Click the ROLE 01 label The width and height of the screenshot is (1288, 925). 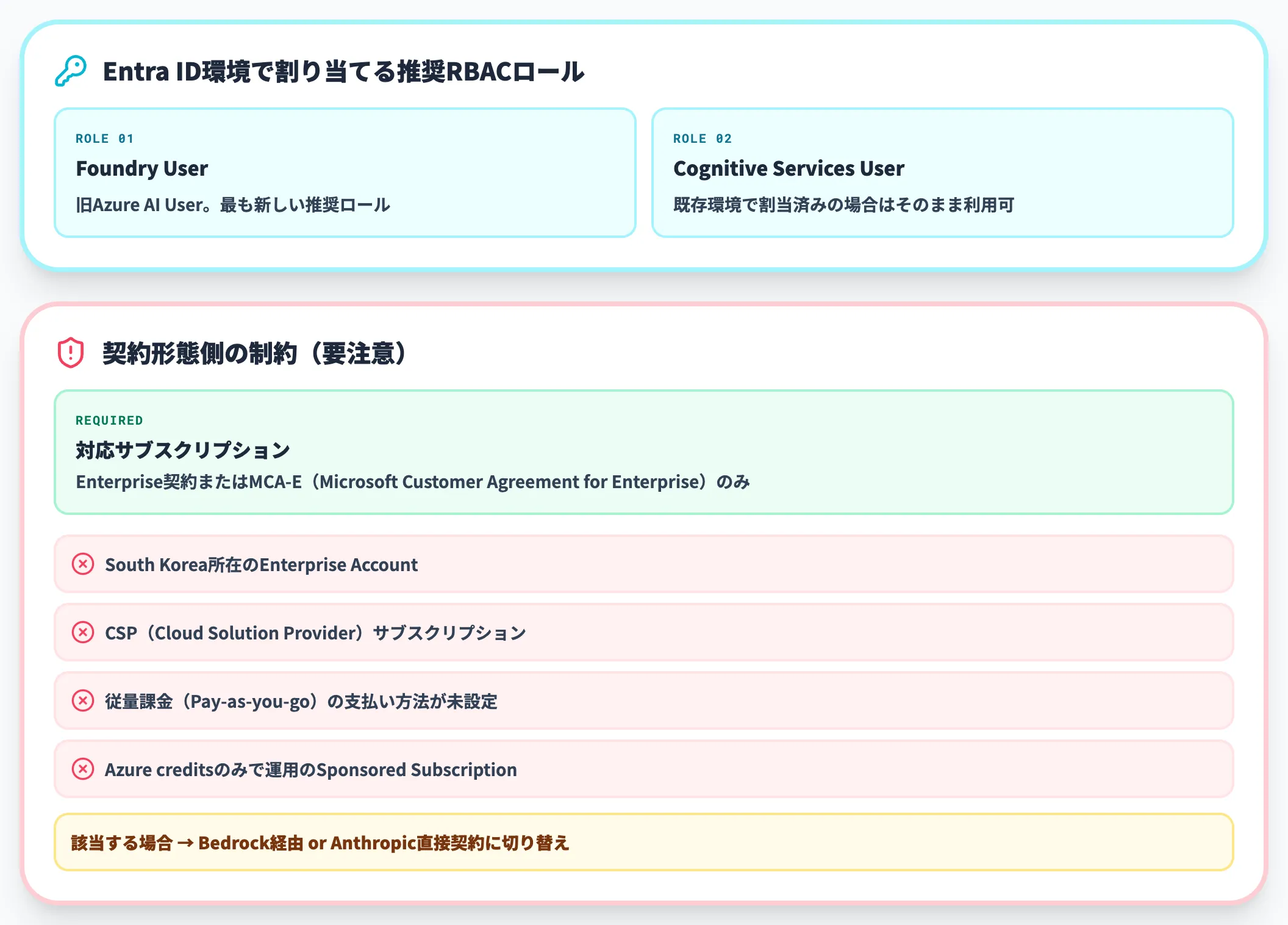click(x=104, y=139)
